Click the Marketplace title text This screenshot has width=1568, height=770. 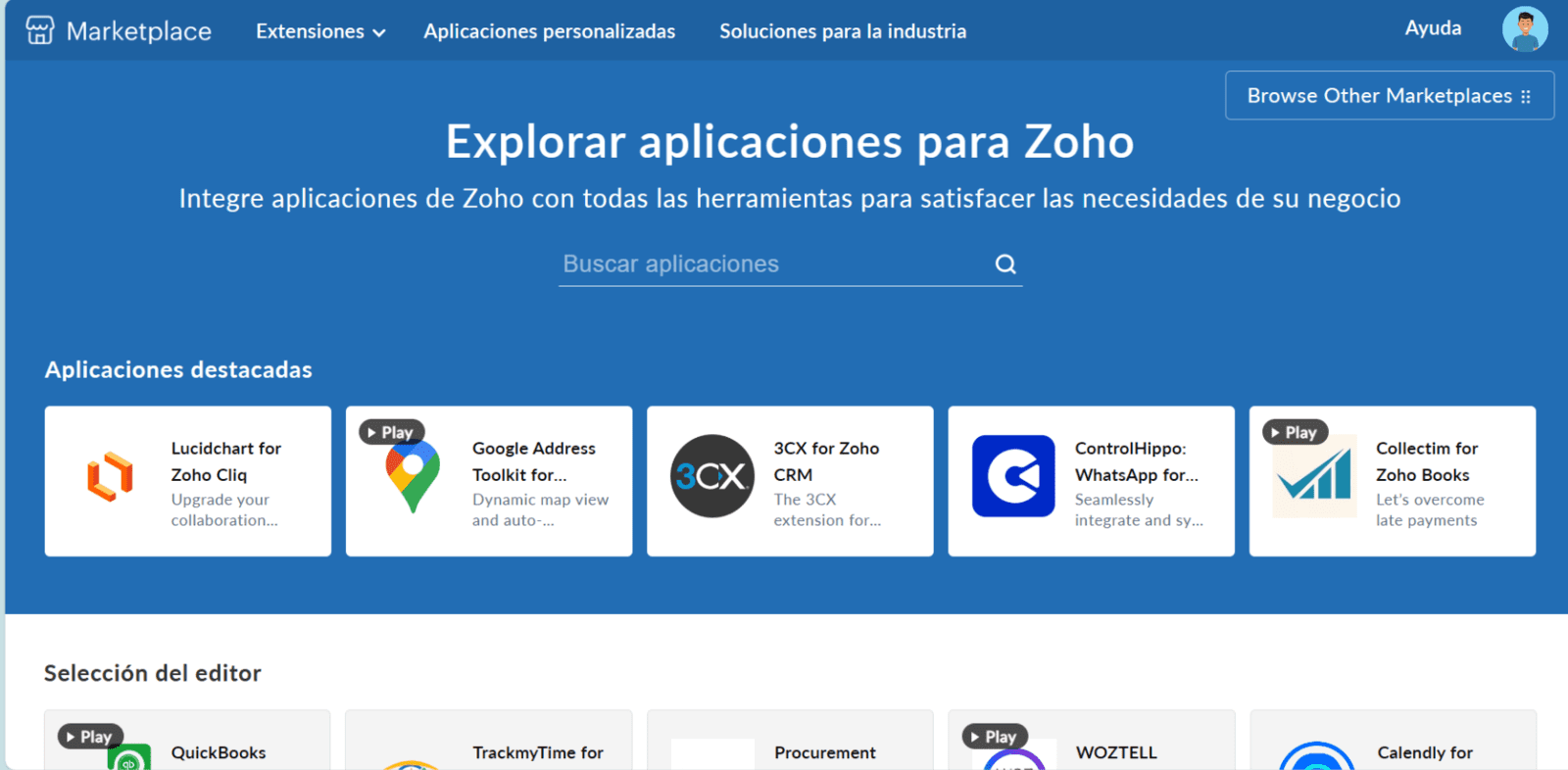138,31
